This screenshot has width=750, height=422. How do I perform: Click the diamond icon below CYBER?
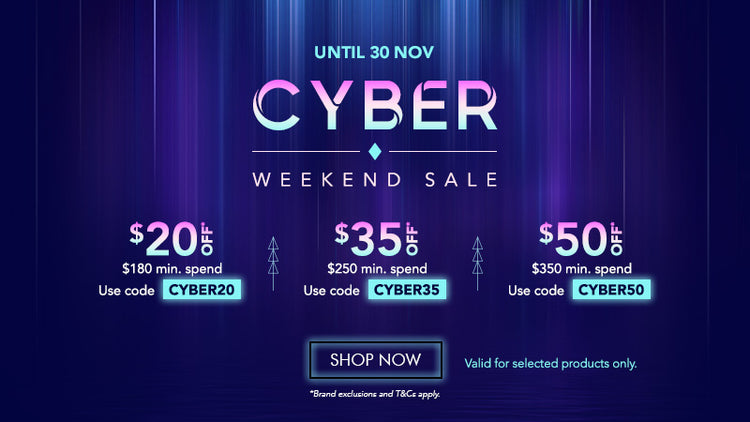click(375, 152)
